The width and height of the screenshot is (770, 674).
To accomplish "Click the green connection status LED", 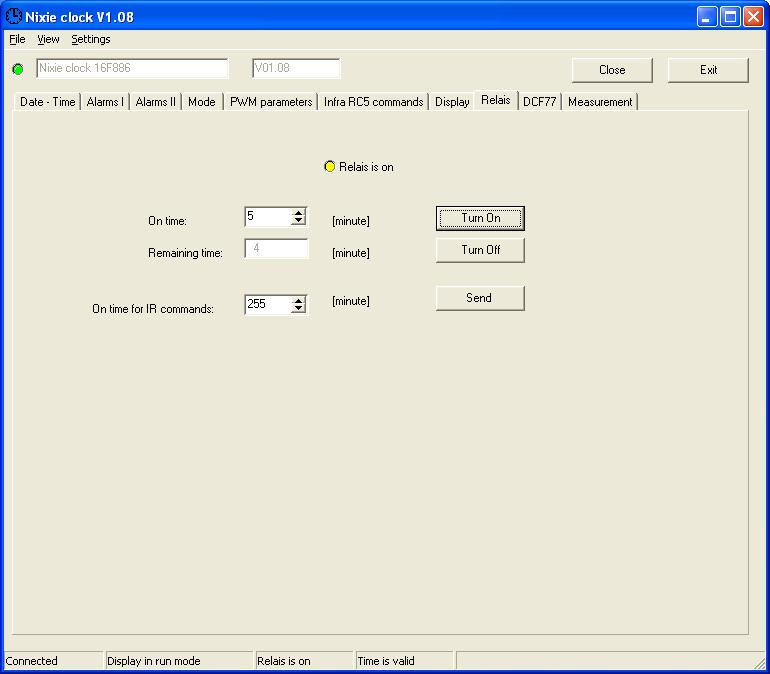I will (x=18, y=69).
